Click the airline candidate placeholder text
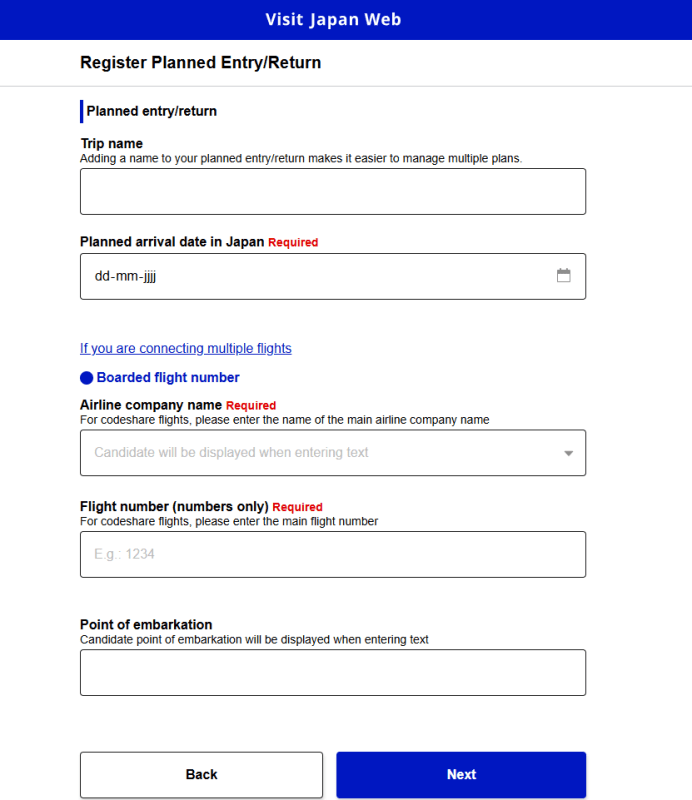The height and width of the screenshot is (800, 692). [231, 453]
